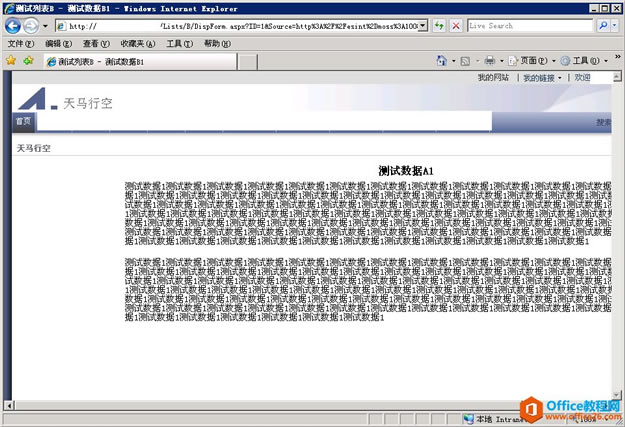625x427 pixels.
Task: Click the vertical scrollbar up arrow
Action: 617,76
